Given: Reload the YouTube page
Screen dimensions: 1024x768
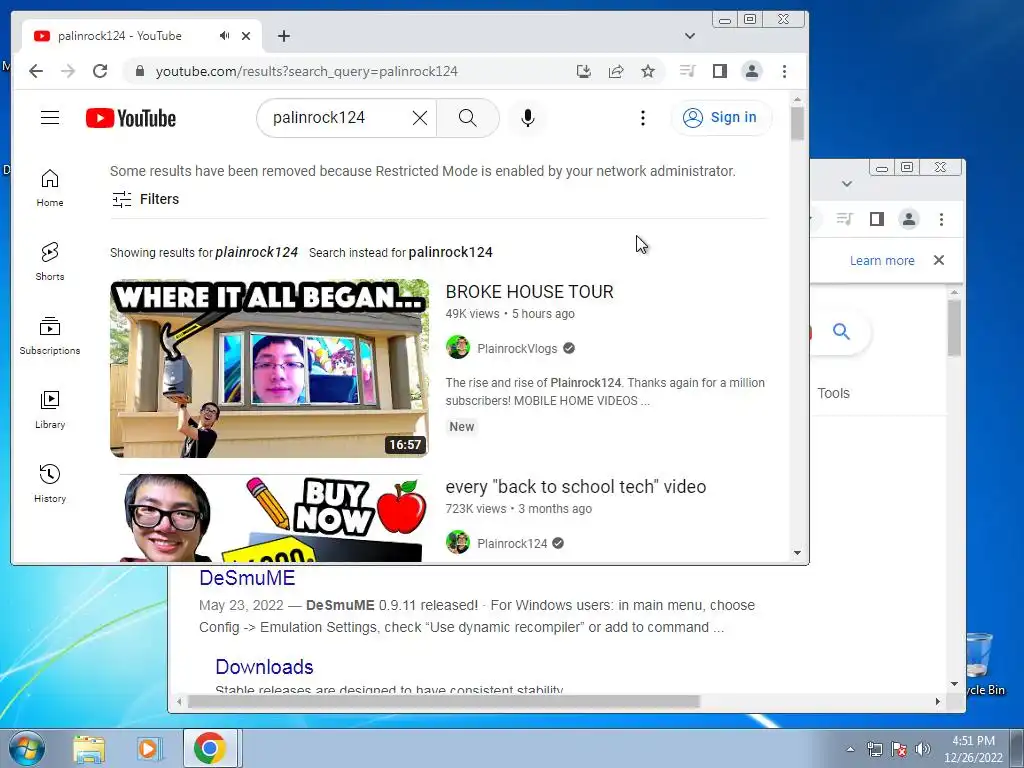Looking at the screenshot, I should [x=100, y=71].
